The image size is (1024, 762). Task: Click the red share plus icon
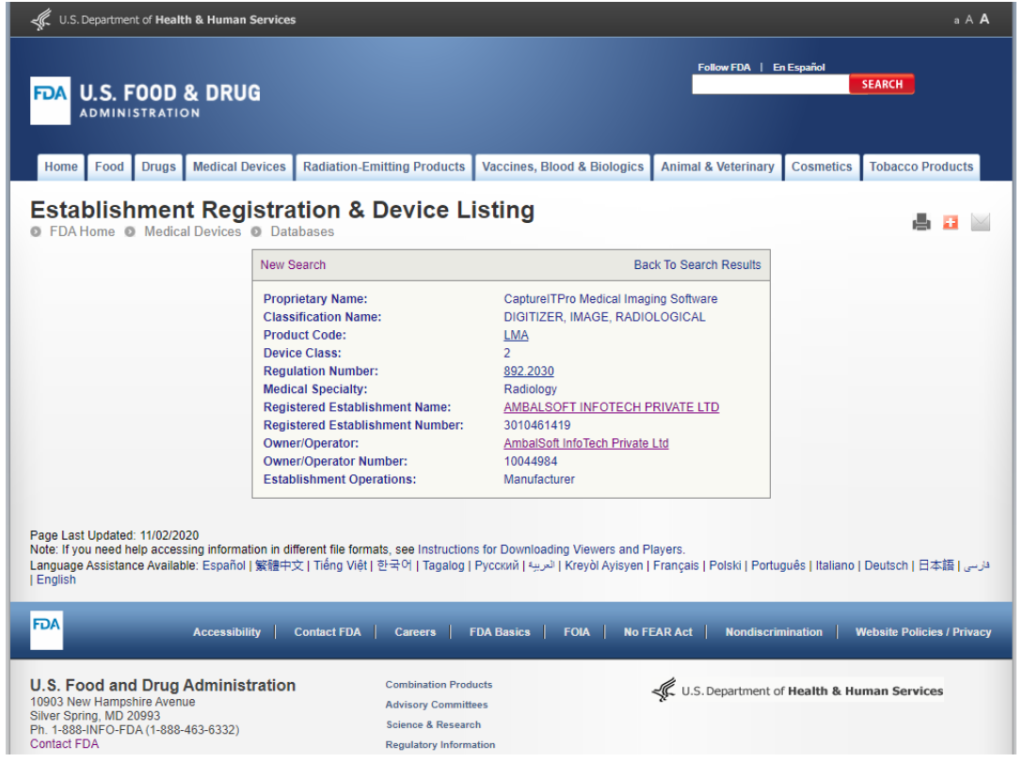coord(950,223)
